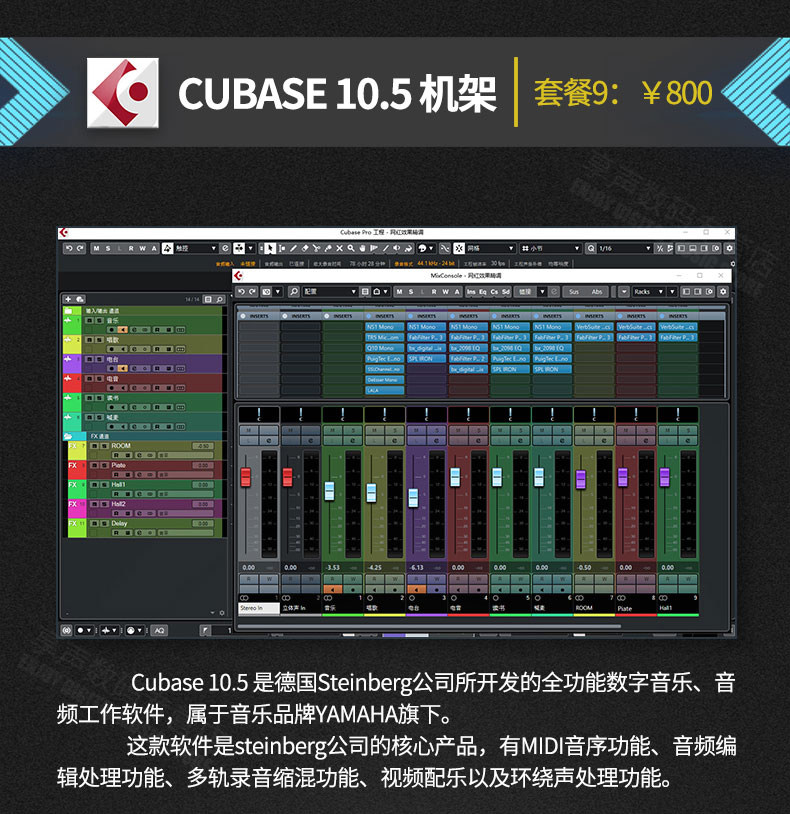Select the Mute X tool
The height and width of the screenshot is (814, 790).
(339, 248)
